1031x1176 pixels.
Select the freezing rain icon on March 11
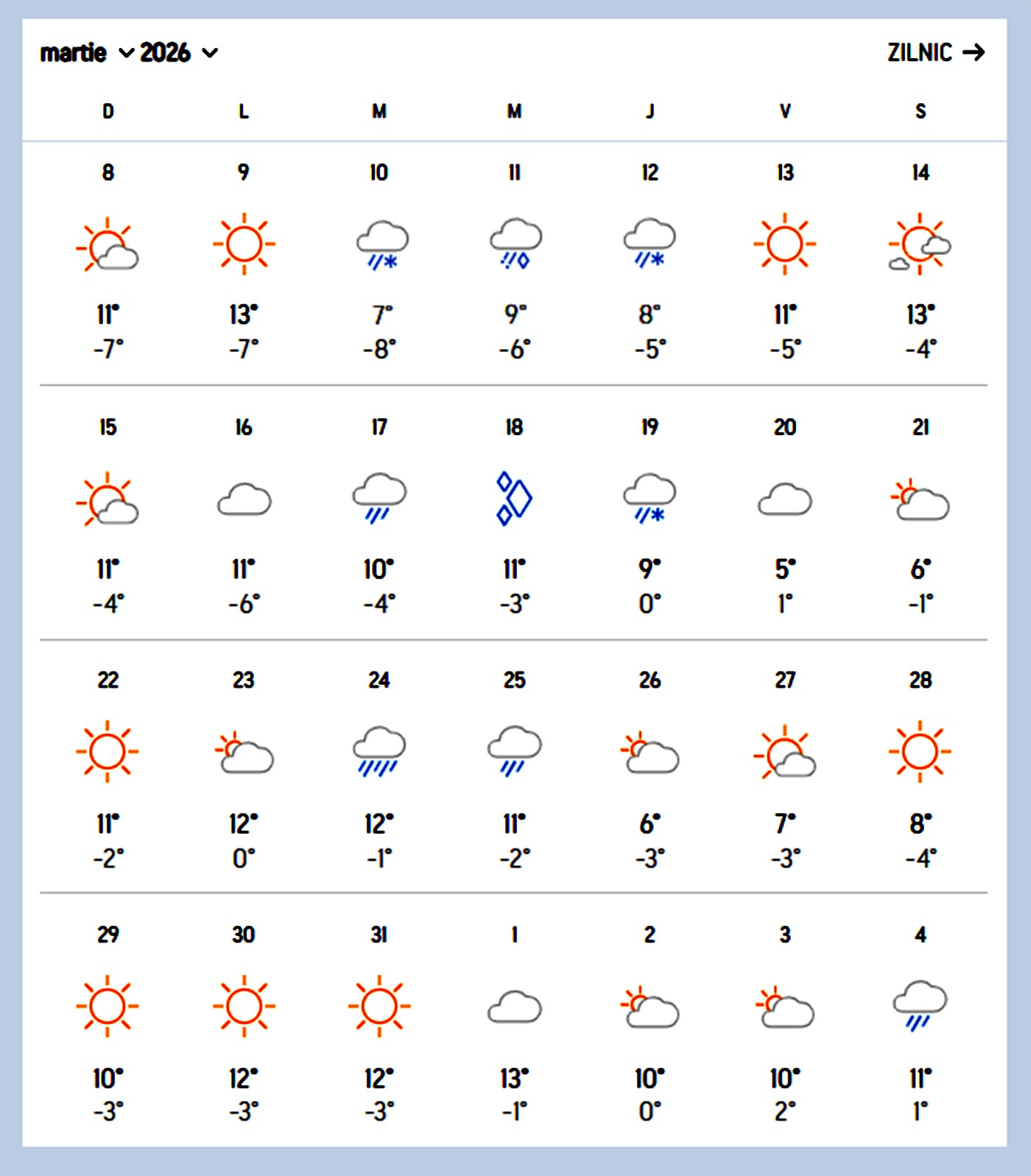point(515,243)
